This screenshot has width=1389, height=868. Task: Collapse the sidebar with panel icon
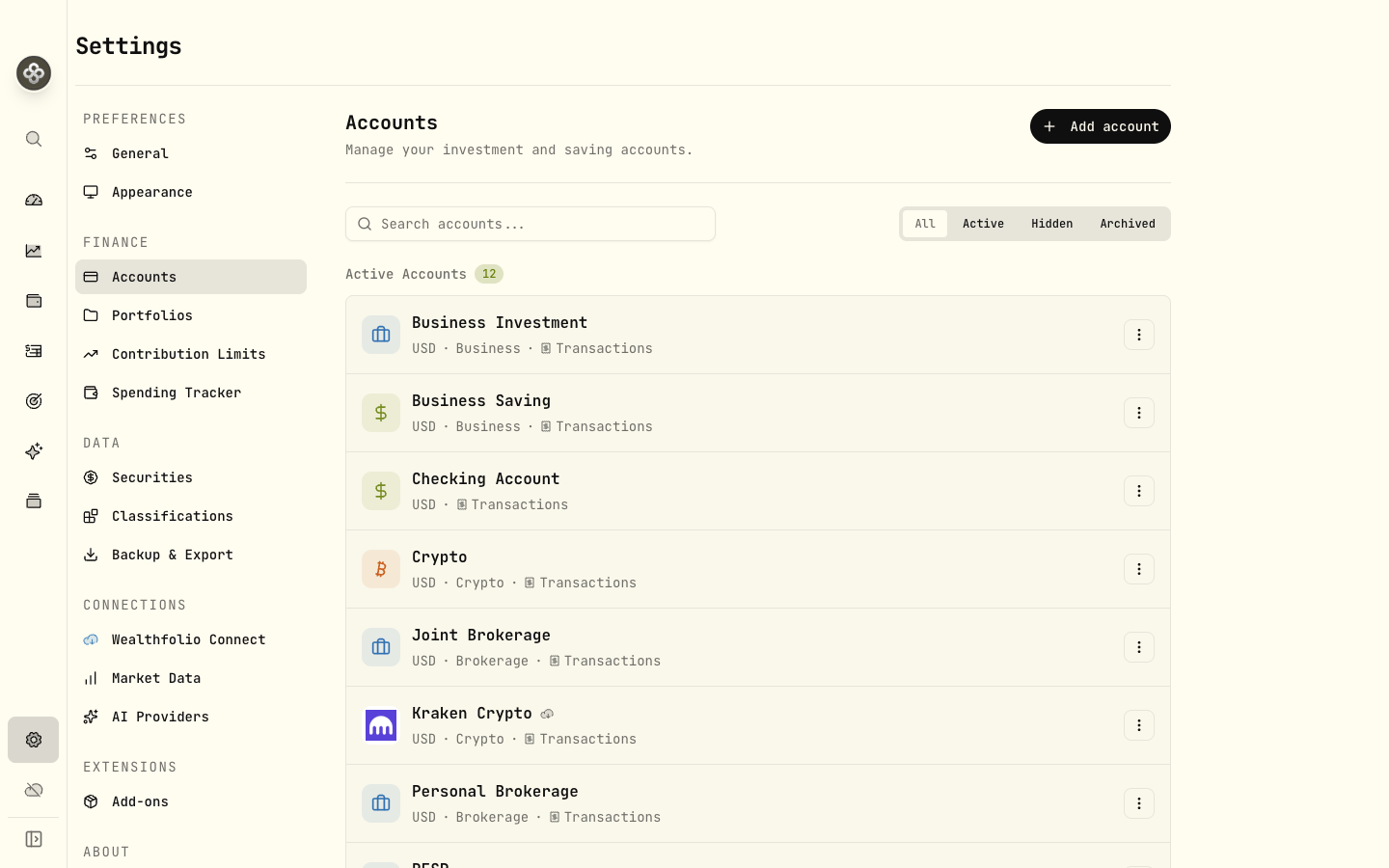[34, 839]
